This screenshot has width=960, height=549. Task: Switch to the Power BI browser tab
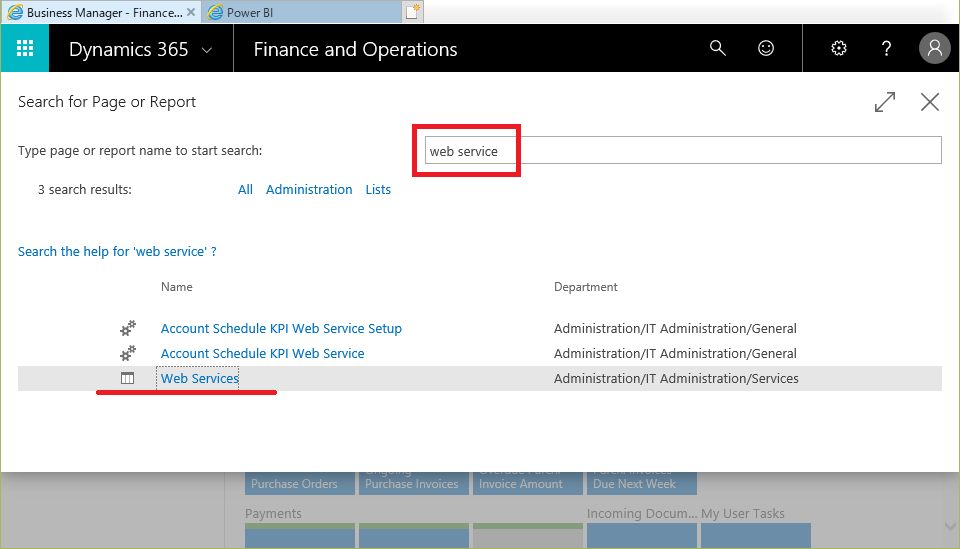303,12
